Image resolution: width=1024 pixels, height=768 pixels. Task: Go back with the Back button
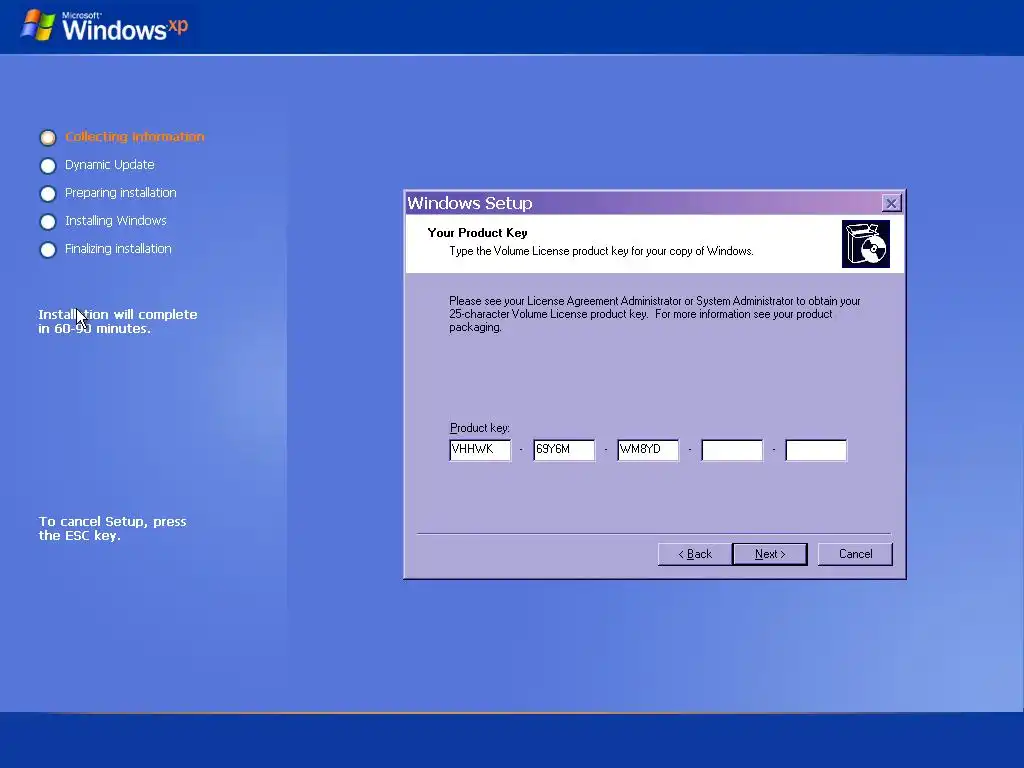[695, 554]
